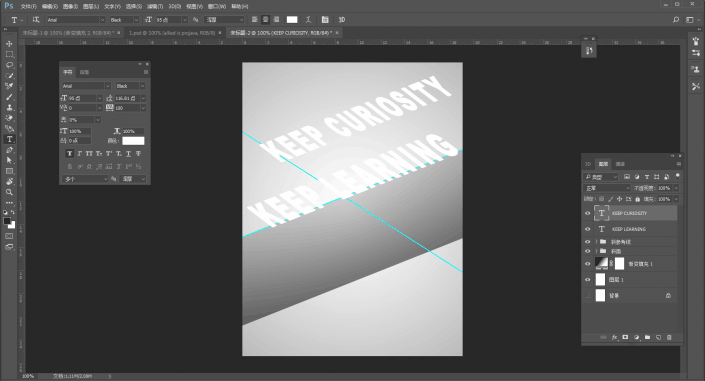Click the delete layer trash icon
The height and width of the screenshot is (381, 705).
(x=669, y=337)
